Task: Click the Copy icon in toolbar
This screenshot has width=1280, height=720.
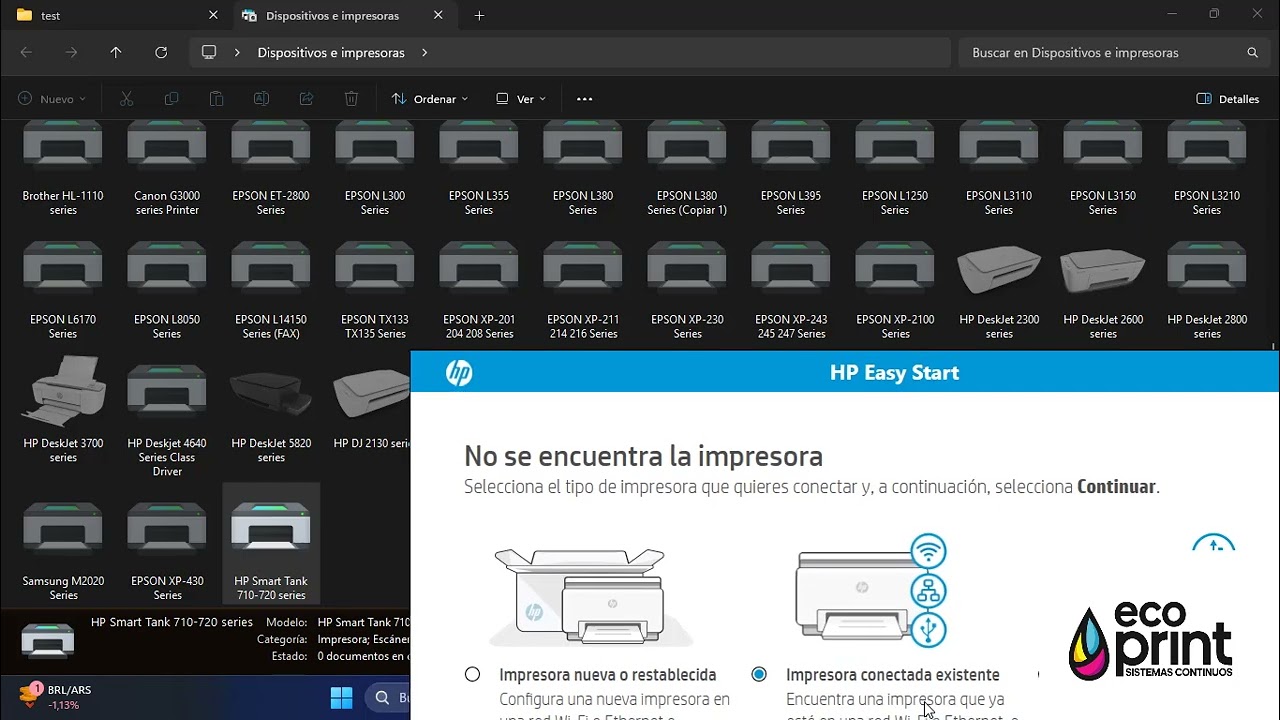Action: coord(171,99)
